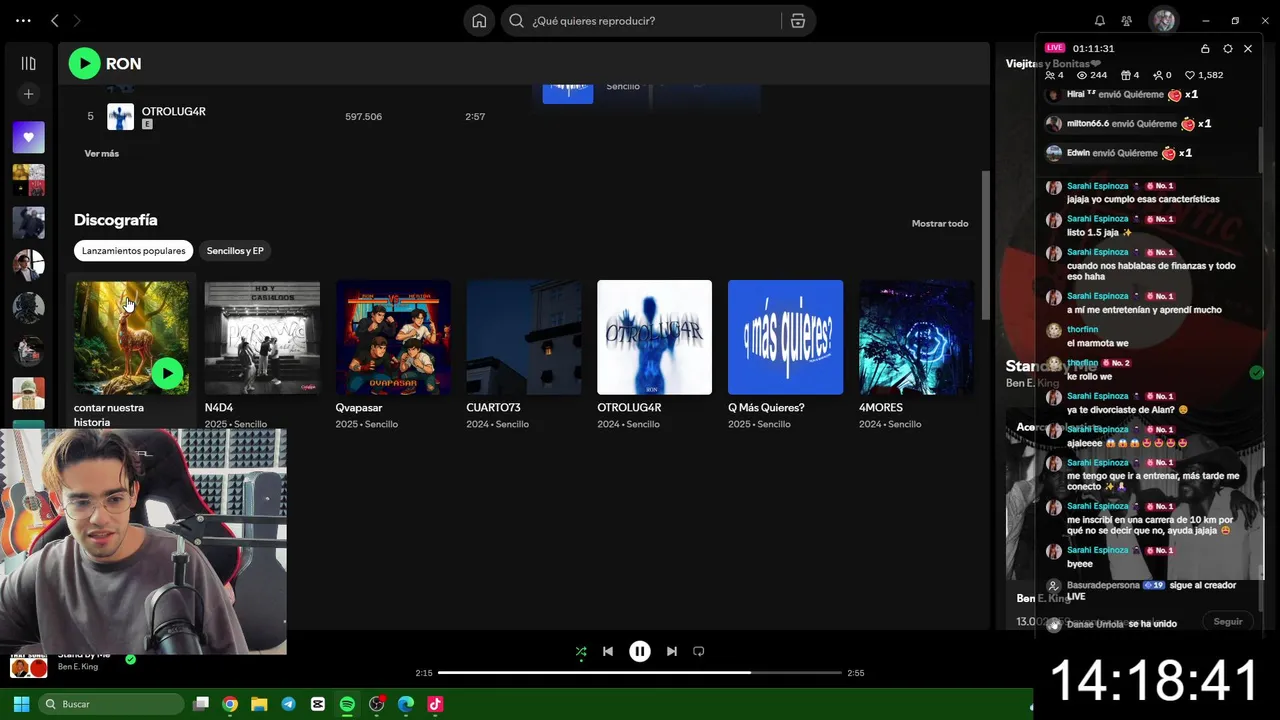The height and width of the screenshot is (720, 1280).
Task: Open the 4MORES single cover
Action: (x=916, y=337)
